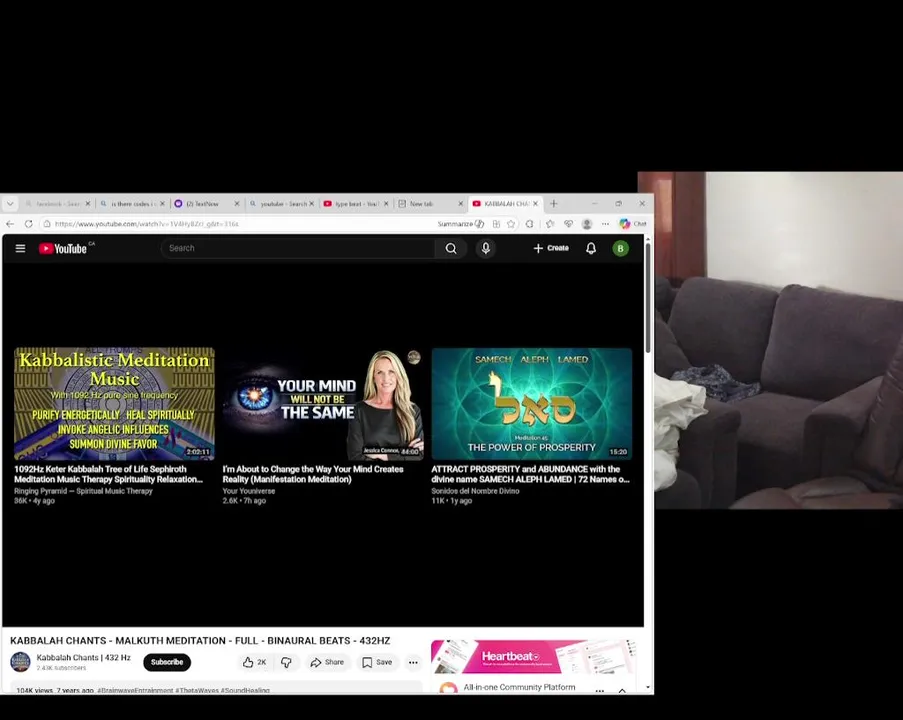Go back with the browser back arrow
This screenshot has height=720, width=903.
(10, 223)
